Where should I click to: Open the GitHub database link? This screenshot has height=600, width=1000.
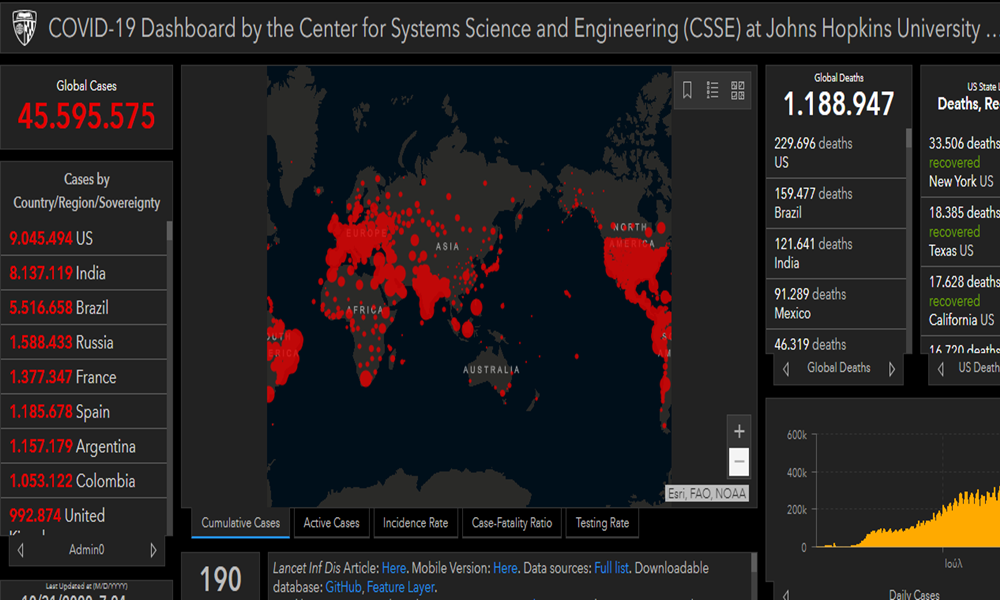point(343,587)
